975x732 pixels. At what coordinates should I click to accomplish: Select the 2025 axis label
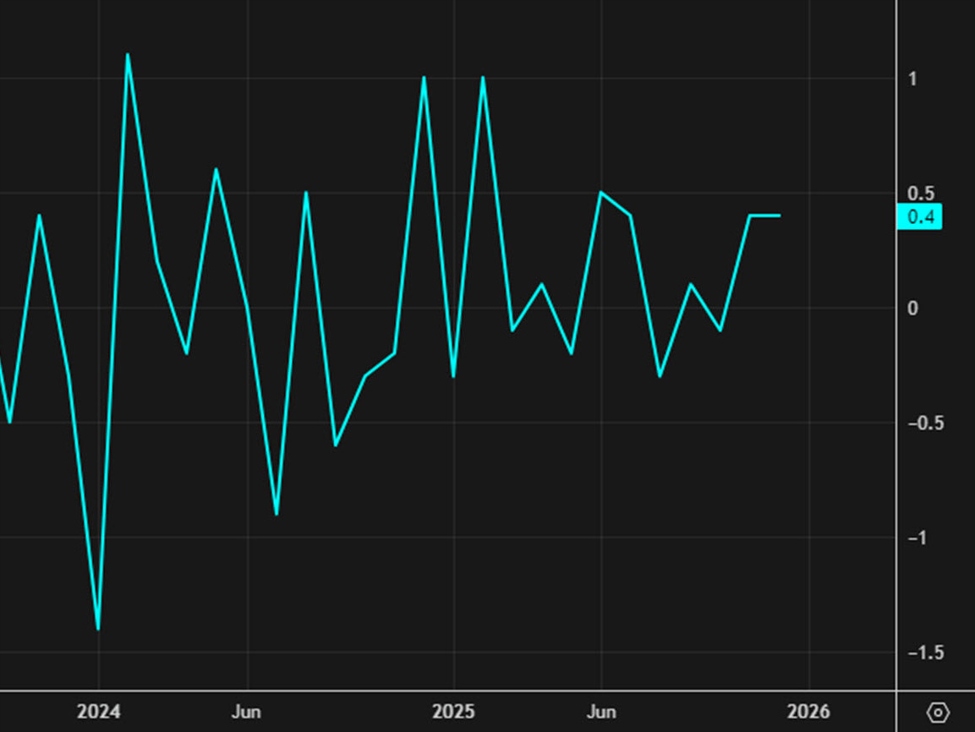[455, 711]
